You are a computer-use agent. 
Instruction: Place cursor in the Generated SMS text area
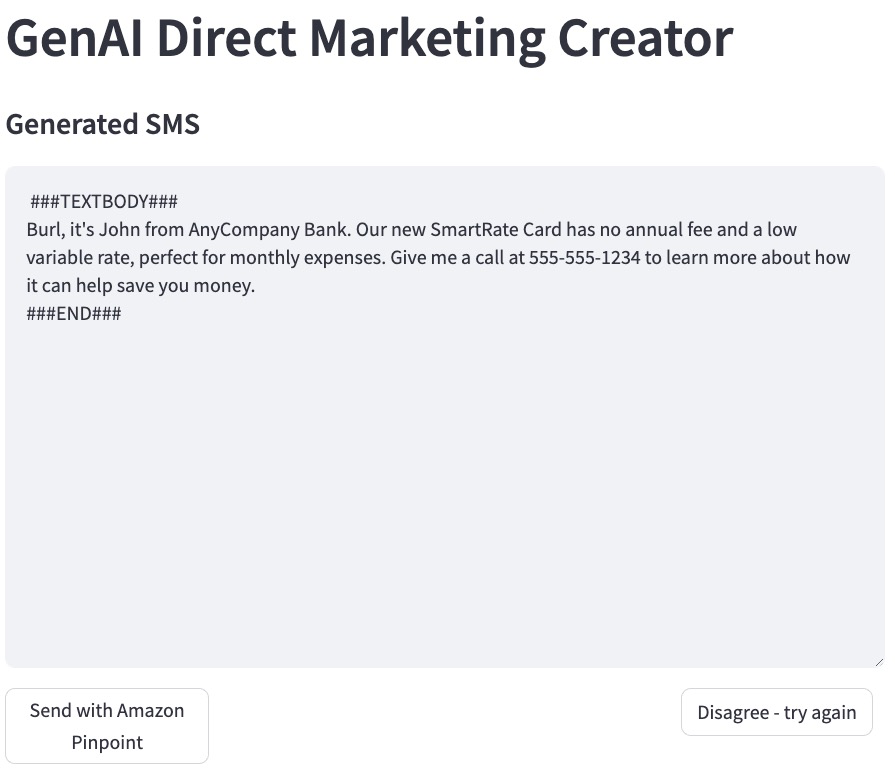point(445,417)
